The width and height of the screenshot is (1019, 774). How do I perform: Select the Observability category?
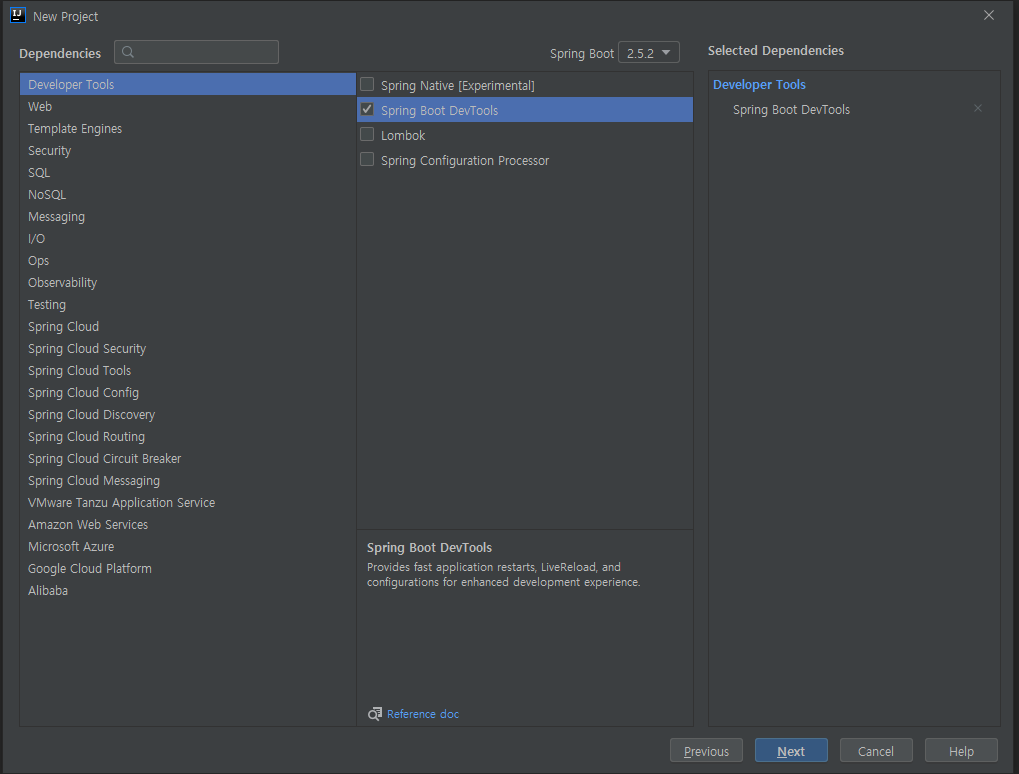click(x=188, y=283)
